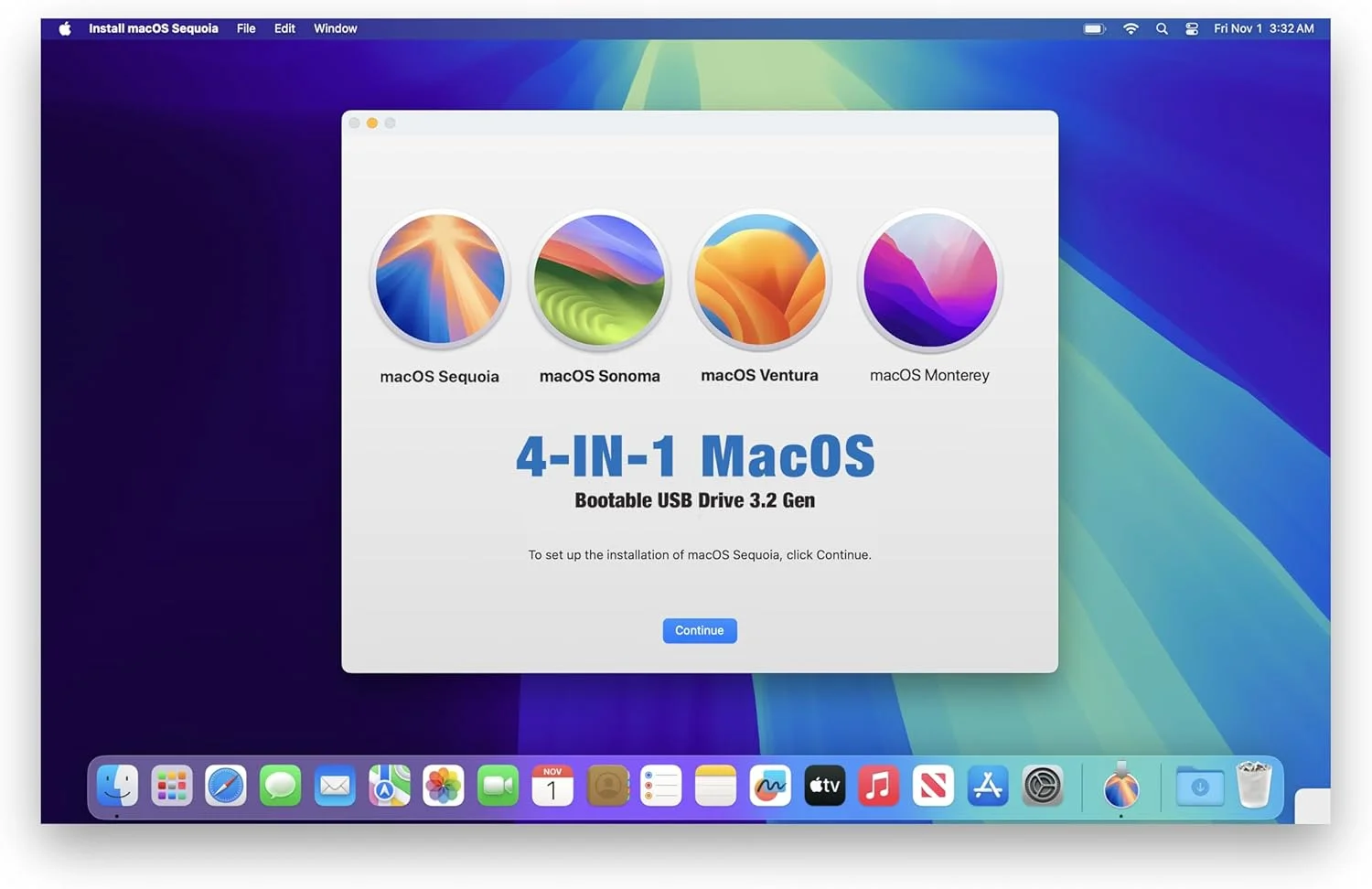Open the App Store from the Dock
The width and height of the screenshot is (1372, 889).
pyautogui.click(x=988, y=785)
